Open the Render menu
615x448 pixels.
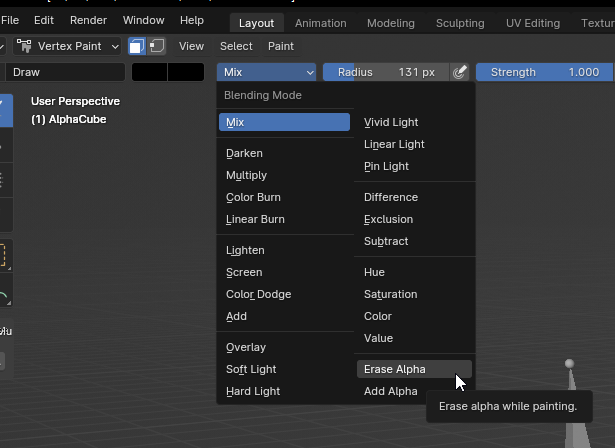[x=88, y=20]
